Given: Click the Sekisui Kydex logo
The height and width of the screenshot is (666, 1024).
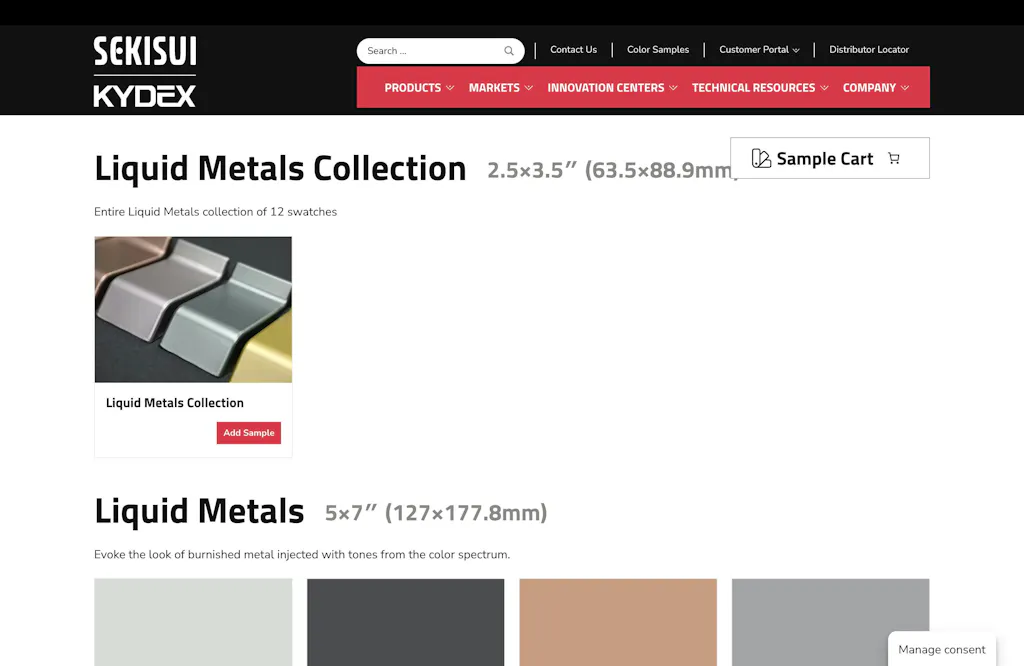Looking at the screenshot, I should click(144, 71).
